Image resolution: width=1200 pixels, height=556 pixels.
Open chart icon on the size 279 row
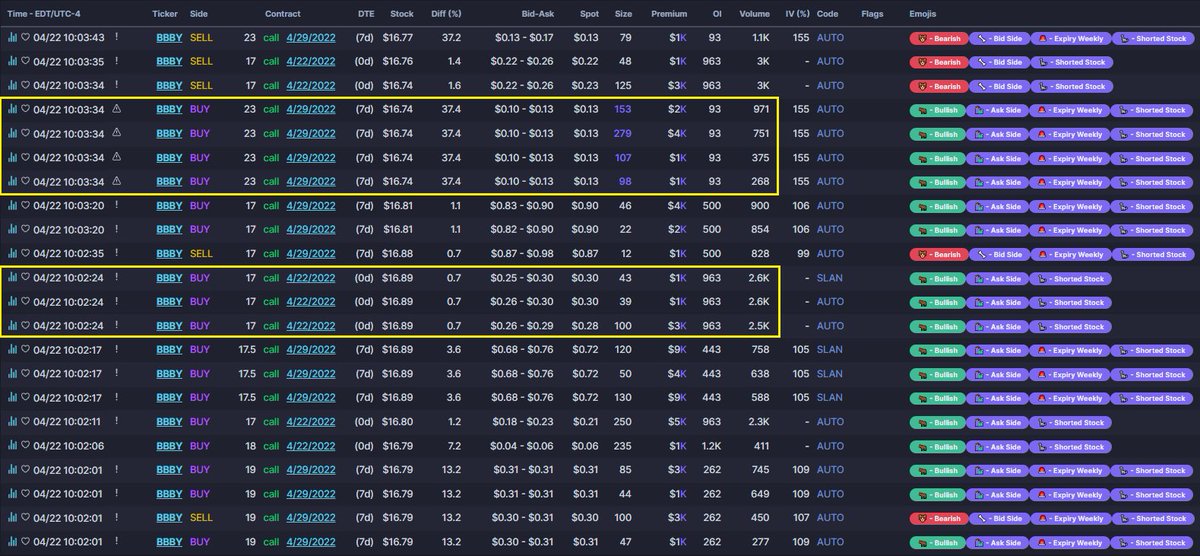(x=12, y=134)
